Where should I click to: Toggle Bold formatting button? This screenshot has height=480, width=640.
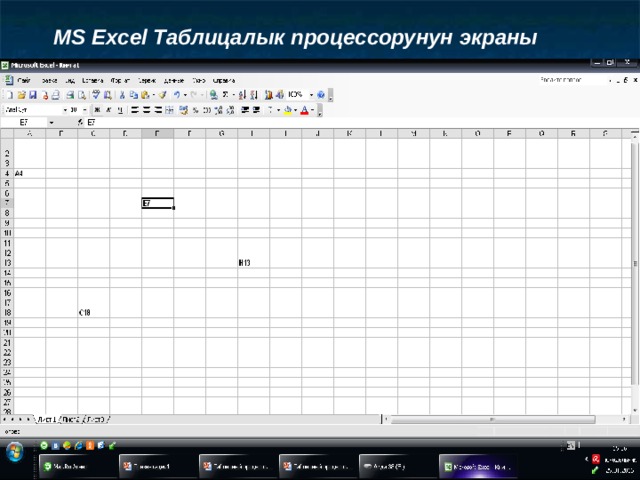(x=97, y=110)
